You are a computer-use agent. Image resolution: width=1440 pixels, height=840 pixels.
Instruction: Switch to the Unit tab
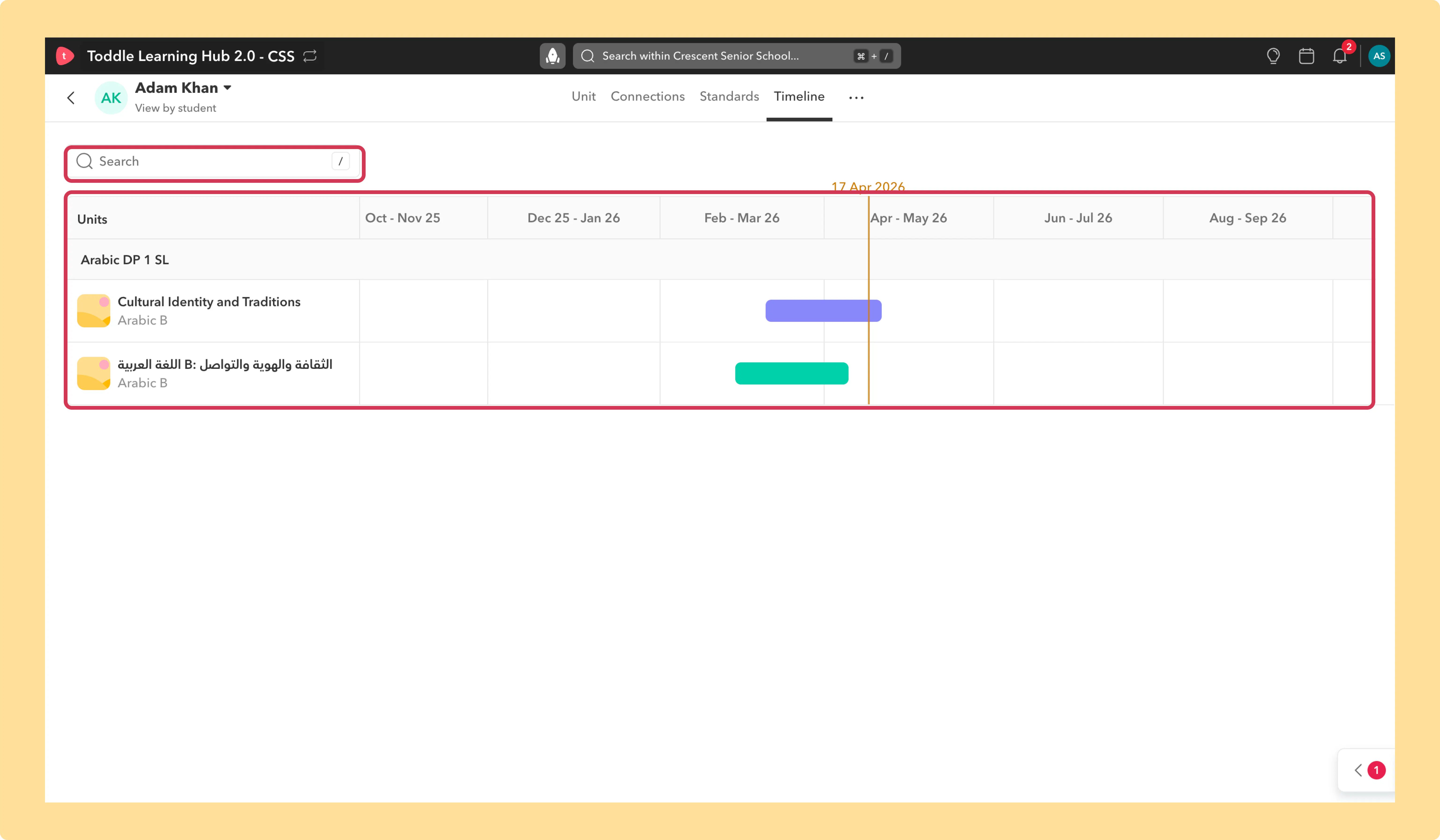click(583, 97)
